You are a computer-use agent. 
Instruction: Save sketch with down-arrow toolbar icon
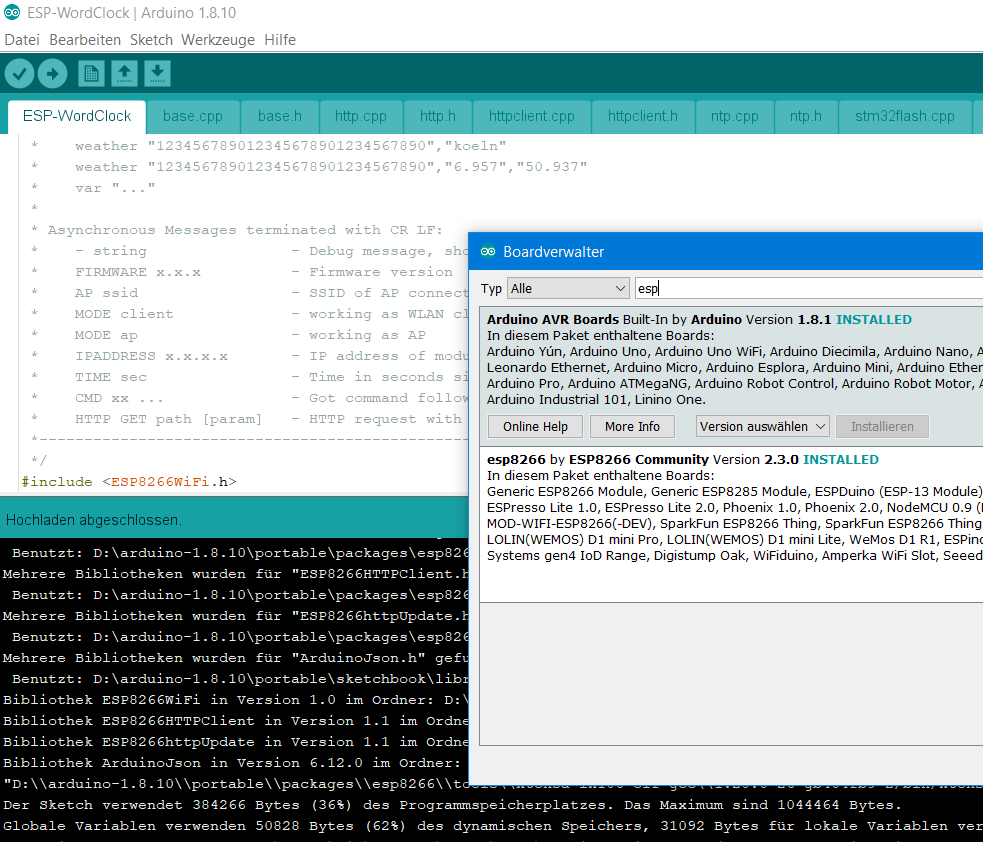click(157, 73)
